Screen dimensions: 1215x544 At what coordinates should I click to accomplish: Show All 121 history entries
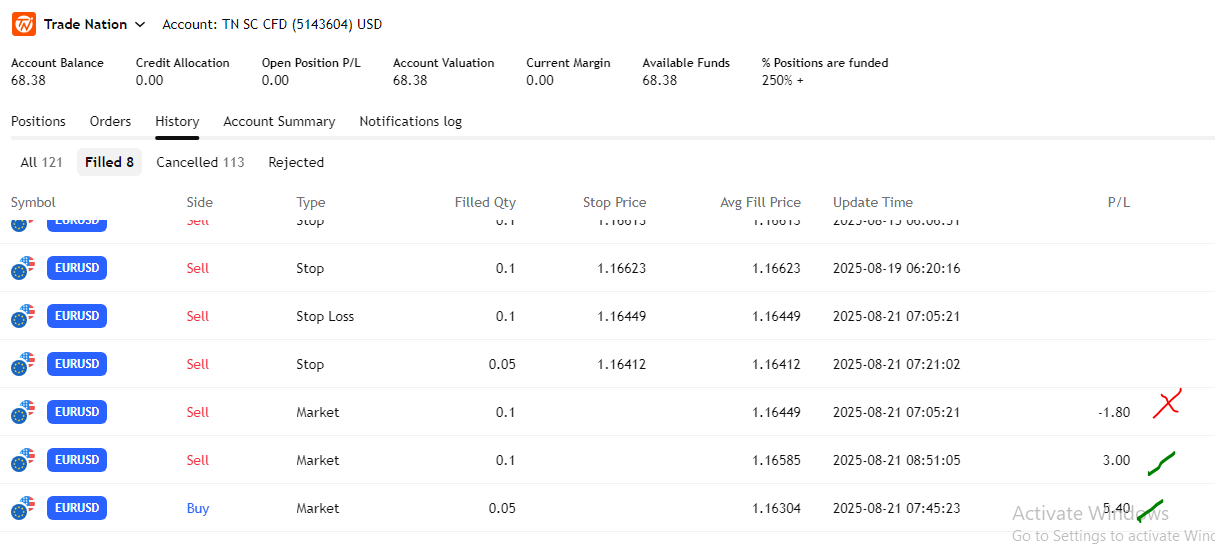[41, 162]
